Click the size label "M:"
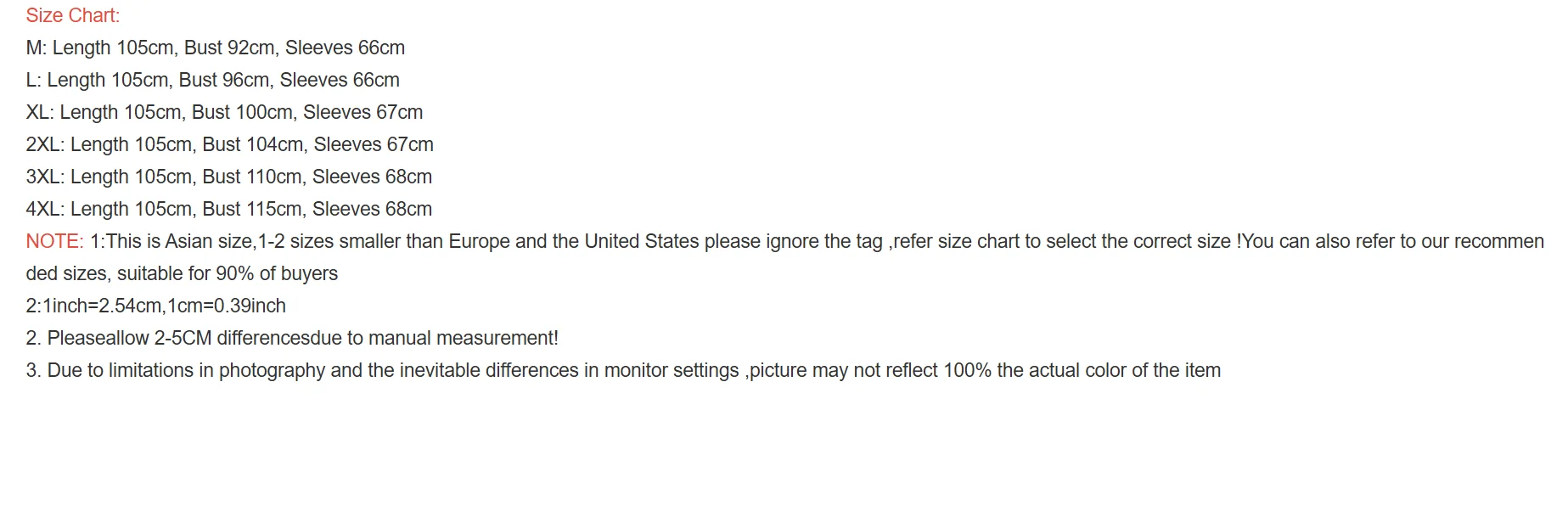This screenshot has width=1568, height=528. coord(37,48)
